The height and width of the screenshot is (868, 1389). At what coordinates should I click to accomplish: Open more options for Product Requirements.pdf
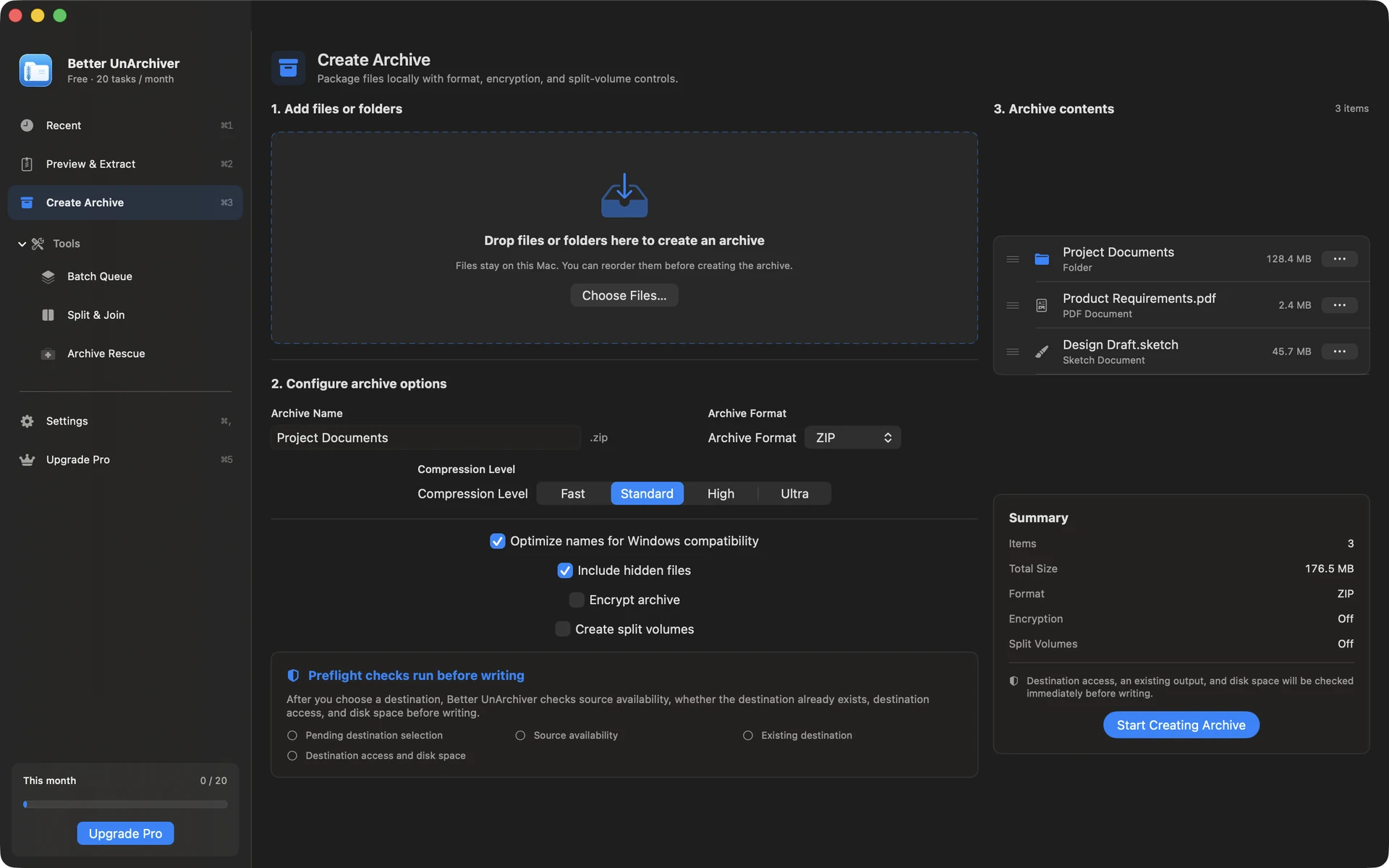(1340, 305)
